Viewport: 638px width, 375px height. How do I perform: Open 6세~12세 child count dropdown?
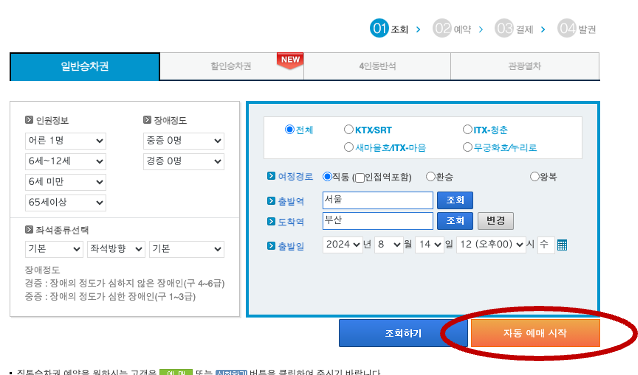(x=66, y=161)
